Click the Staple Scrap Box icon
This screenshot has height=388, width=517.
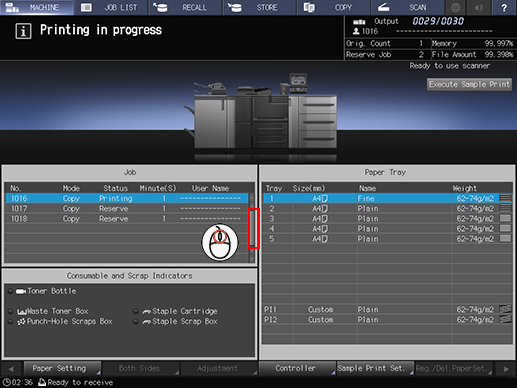147,322
